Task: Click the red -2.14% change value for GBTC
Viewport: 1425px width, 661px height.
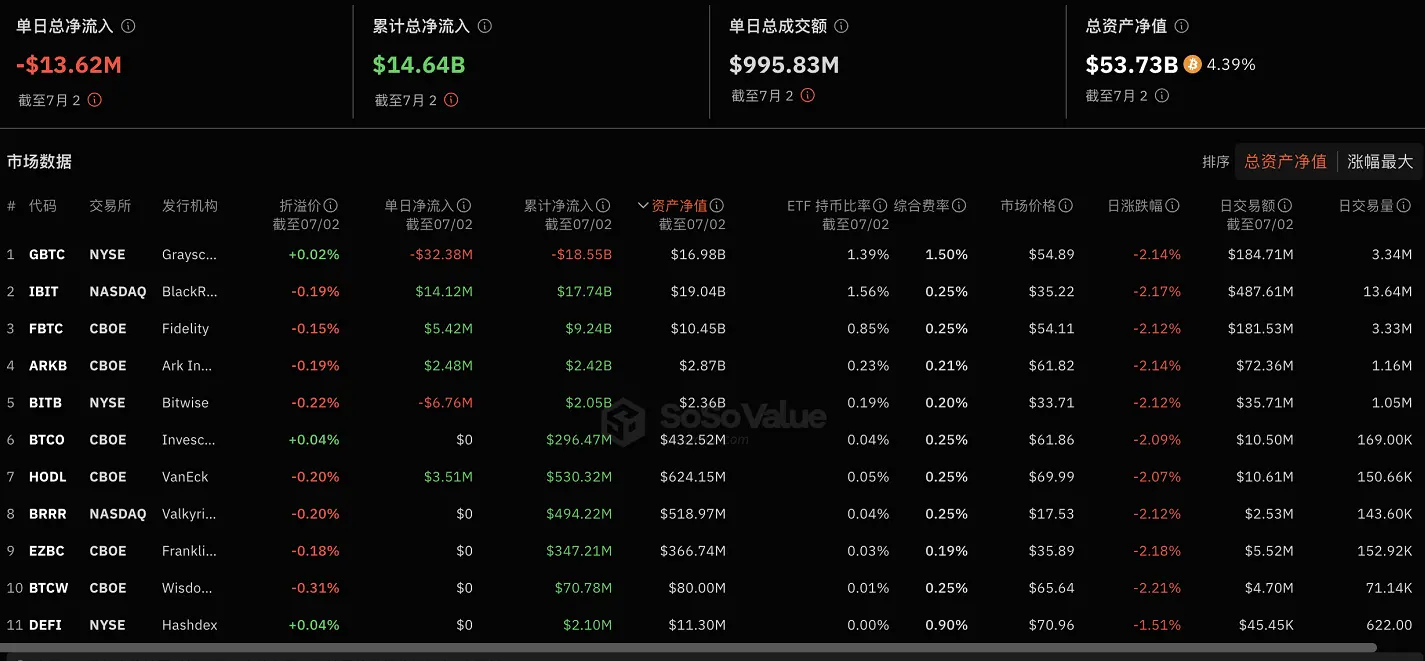Action: pyautogui.click(x=1157, y=254)
